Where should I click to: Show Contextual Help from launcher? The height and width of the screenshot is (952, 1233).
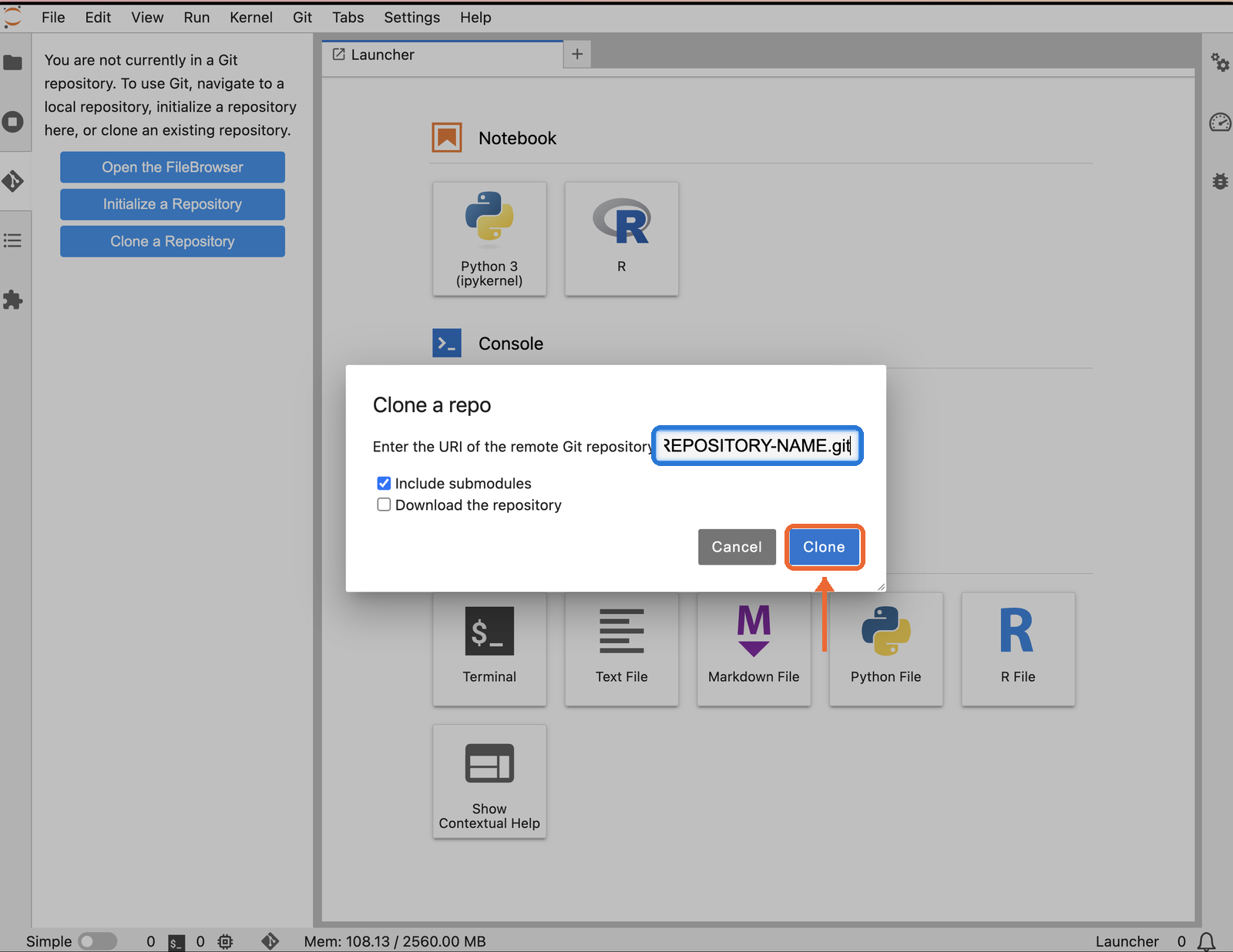tap(489, 781)
